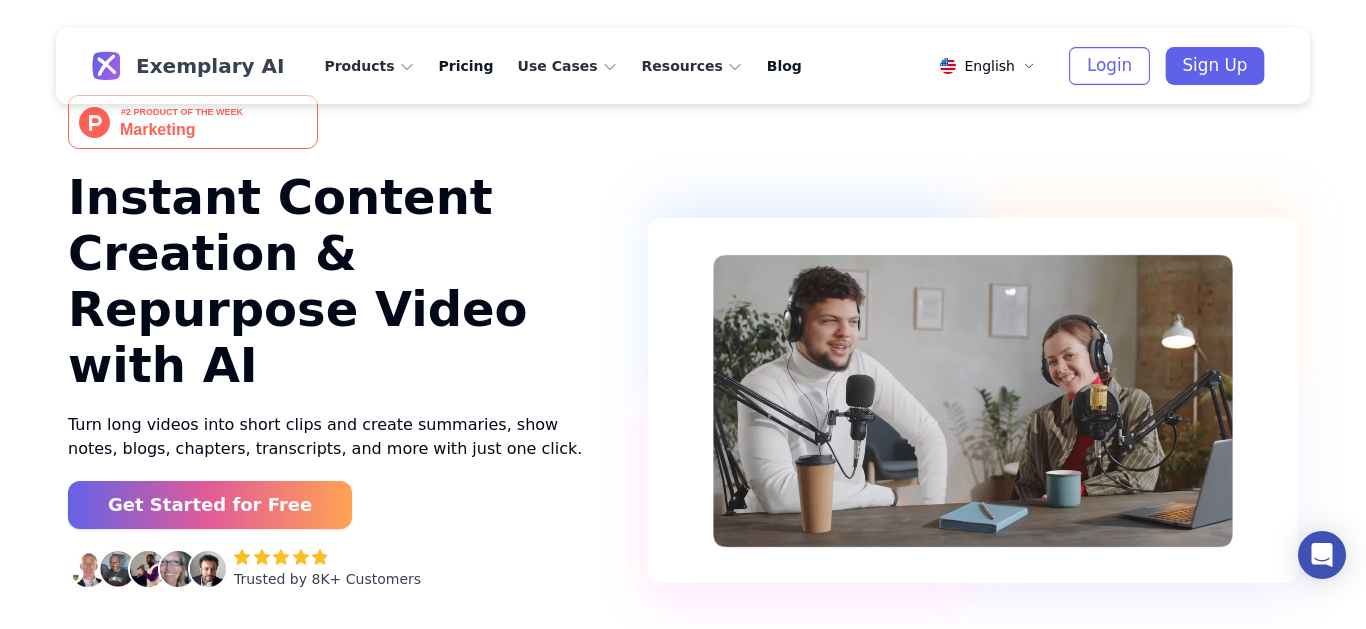Expand the Resources dropdown menu

click(691, 66)
